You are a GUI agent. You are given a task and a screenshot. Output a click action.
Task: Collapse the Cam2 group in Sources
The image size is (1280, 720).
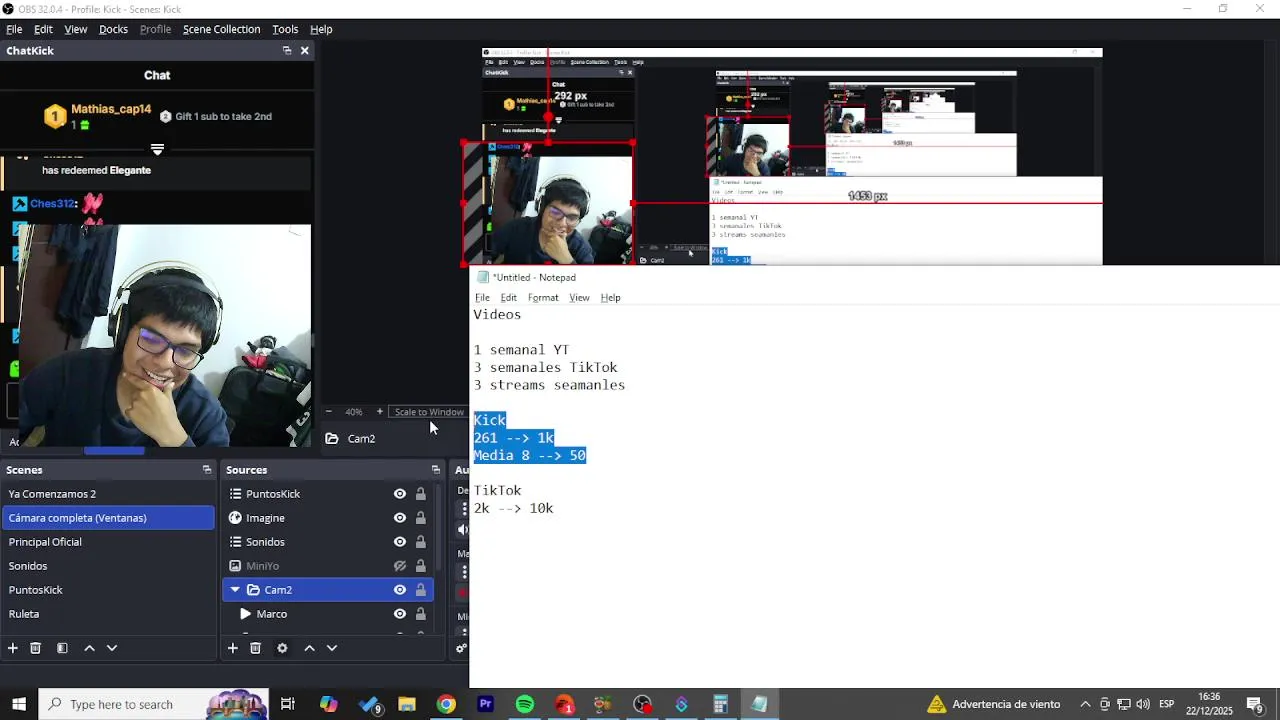pyautogui.click(x=235, y=590)
